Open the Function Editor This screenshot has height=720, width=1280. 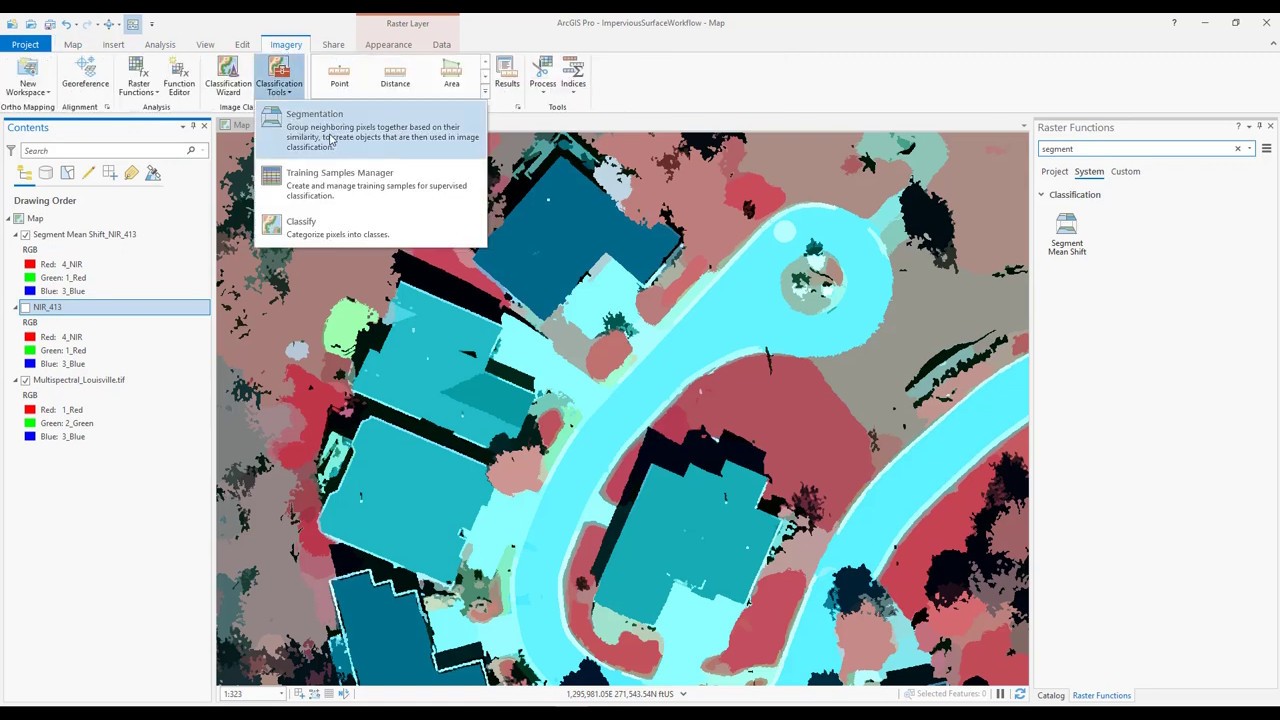(179, 77)
